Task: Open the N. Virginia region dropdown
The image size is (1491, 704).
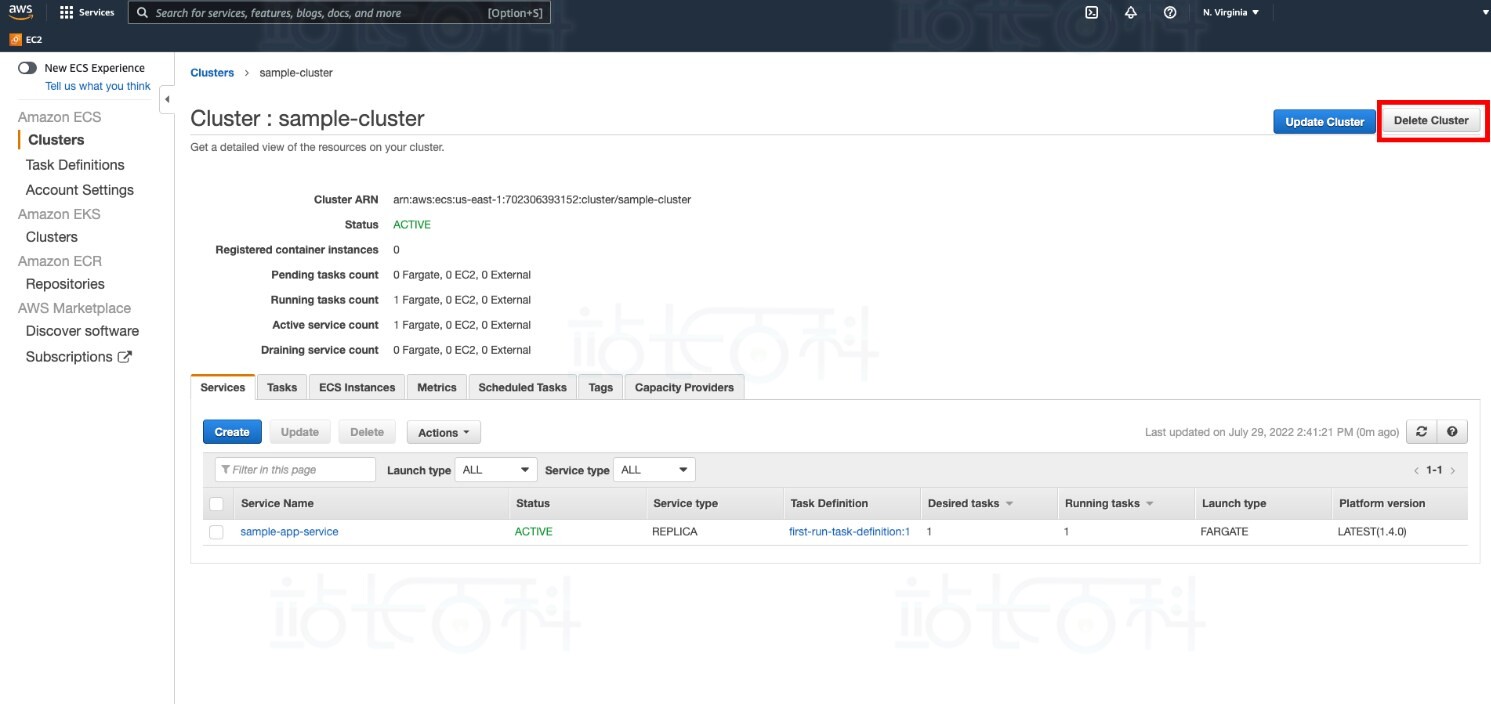Action: pyautogui.click(x=1231, y=13)
